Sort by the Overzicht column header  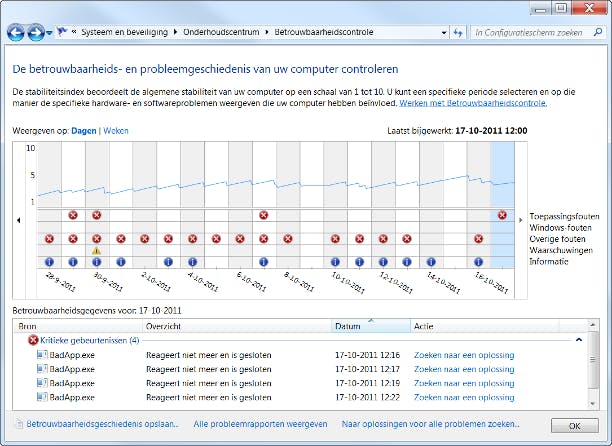pos(237,326)
